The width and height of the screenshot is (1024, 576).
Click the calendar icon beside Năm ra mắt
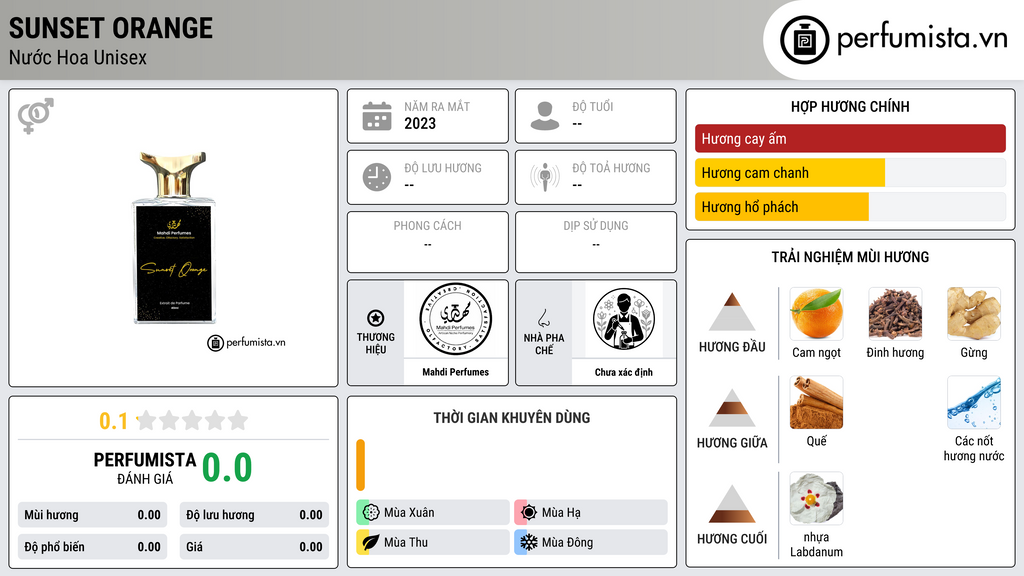click(377, 116)
